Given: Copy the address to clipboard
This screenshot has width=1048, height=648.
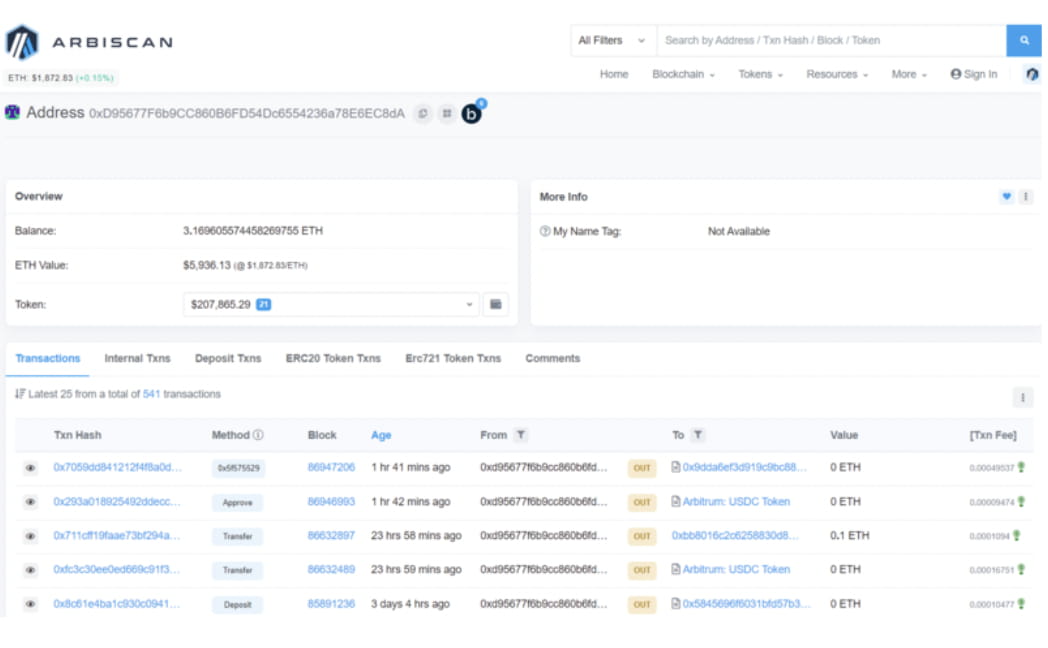Looking at the screenshot, I should (x=423, y=114).
